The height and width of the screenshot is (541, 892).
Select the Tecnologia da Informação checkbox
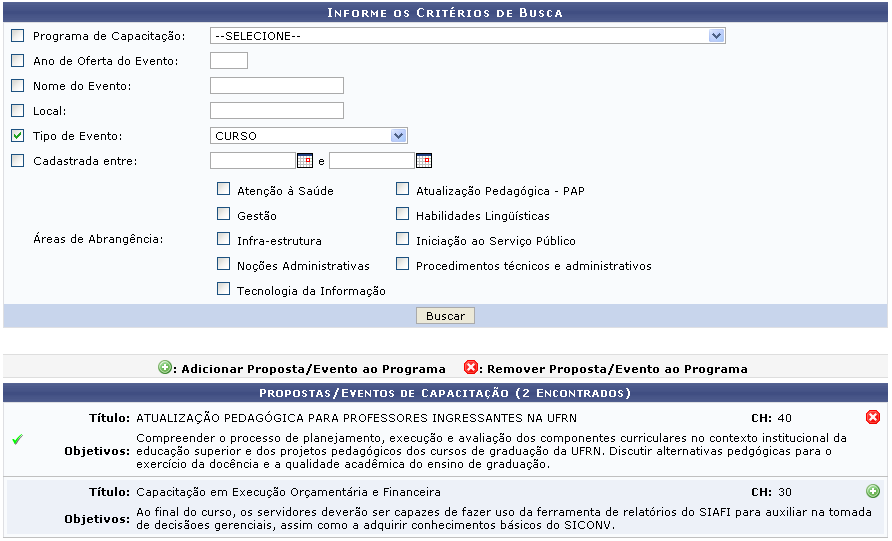click(224, 290)
